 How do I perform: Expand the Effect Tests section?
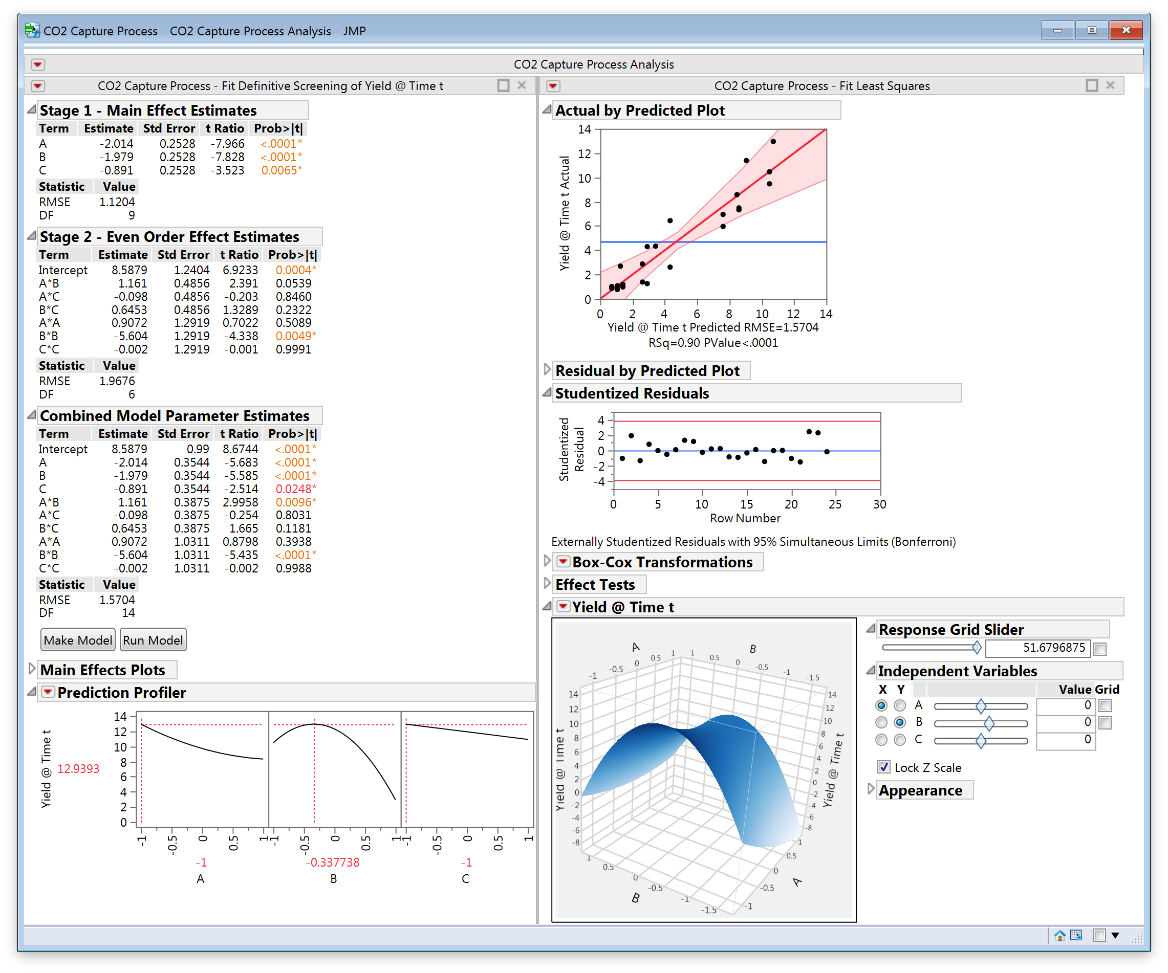[548, 583]
